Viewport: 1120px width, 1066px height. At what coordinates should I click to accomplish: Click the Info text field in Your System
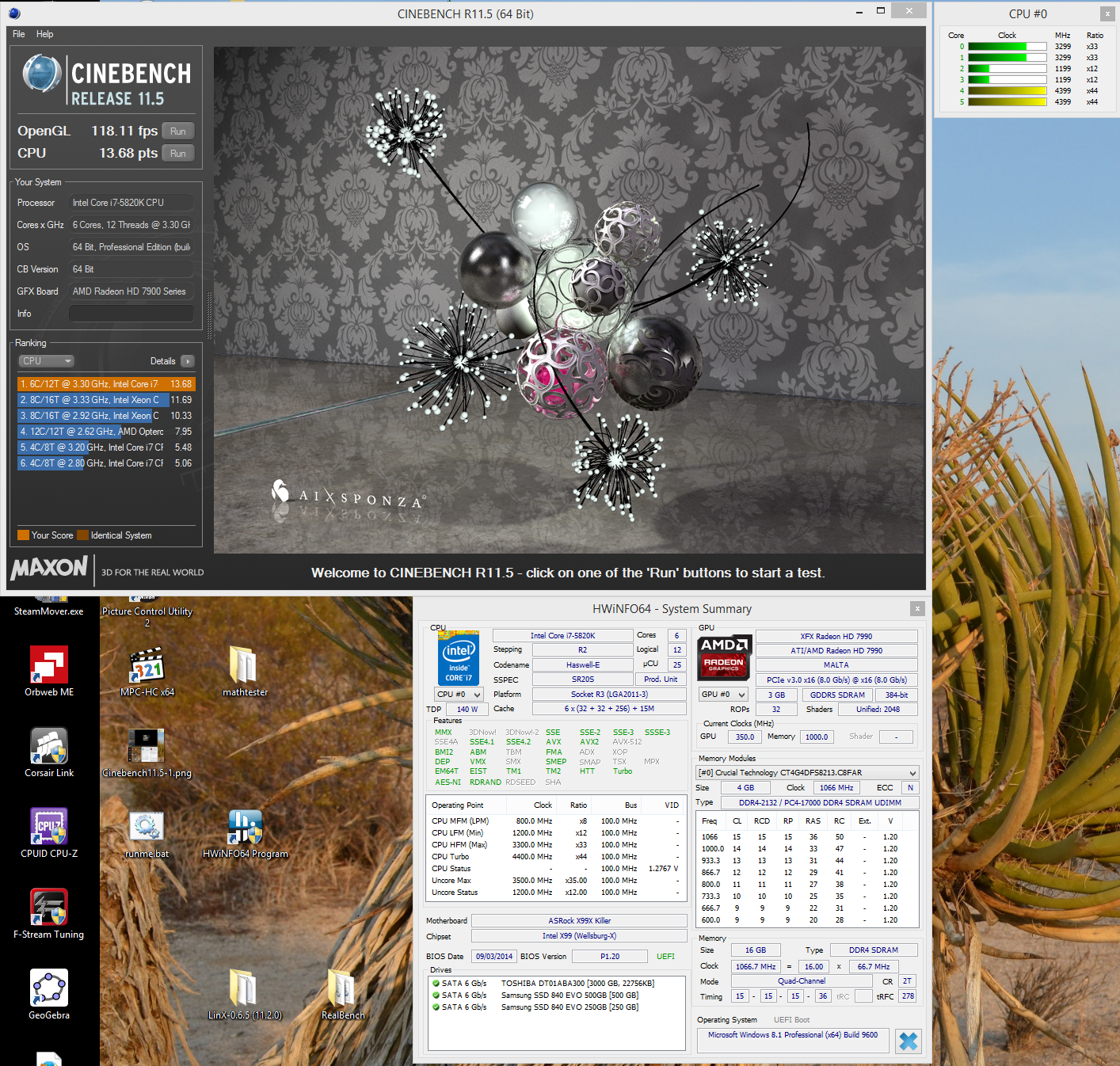tap(131, 314)
